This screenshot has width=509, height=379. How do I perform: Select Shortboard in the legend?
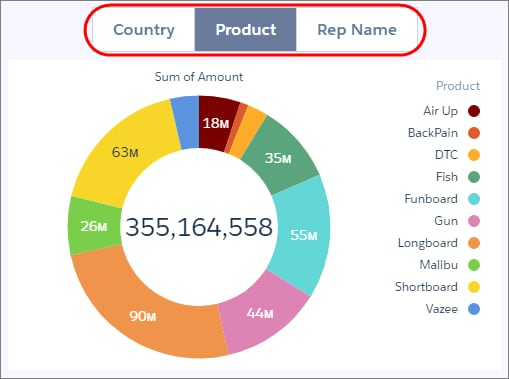pyautogui.click(x=426, y=287)
